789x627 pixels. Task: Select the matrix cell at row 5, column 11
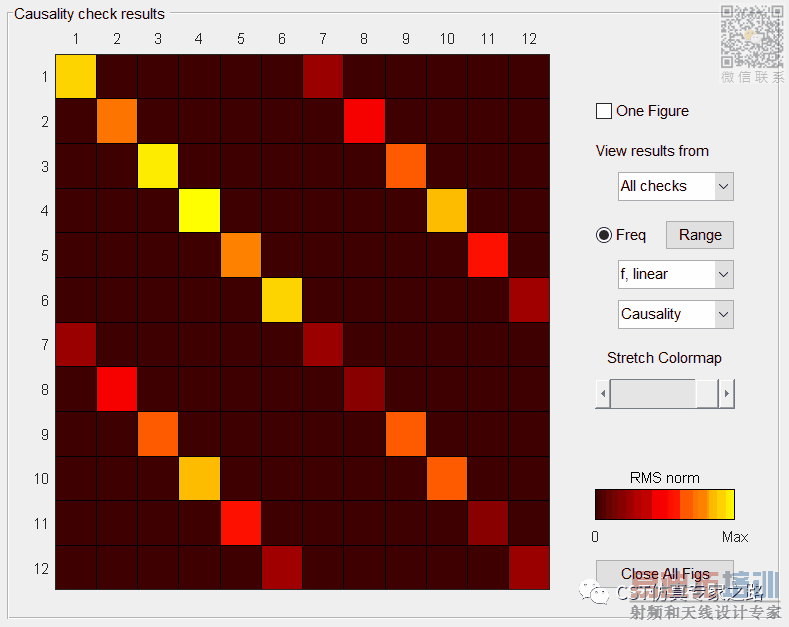(x=488, y=255)
